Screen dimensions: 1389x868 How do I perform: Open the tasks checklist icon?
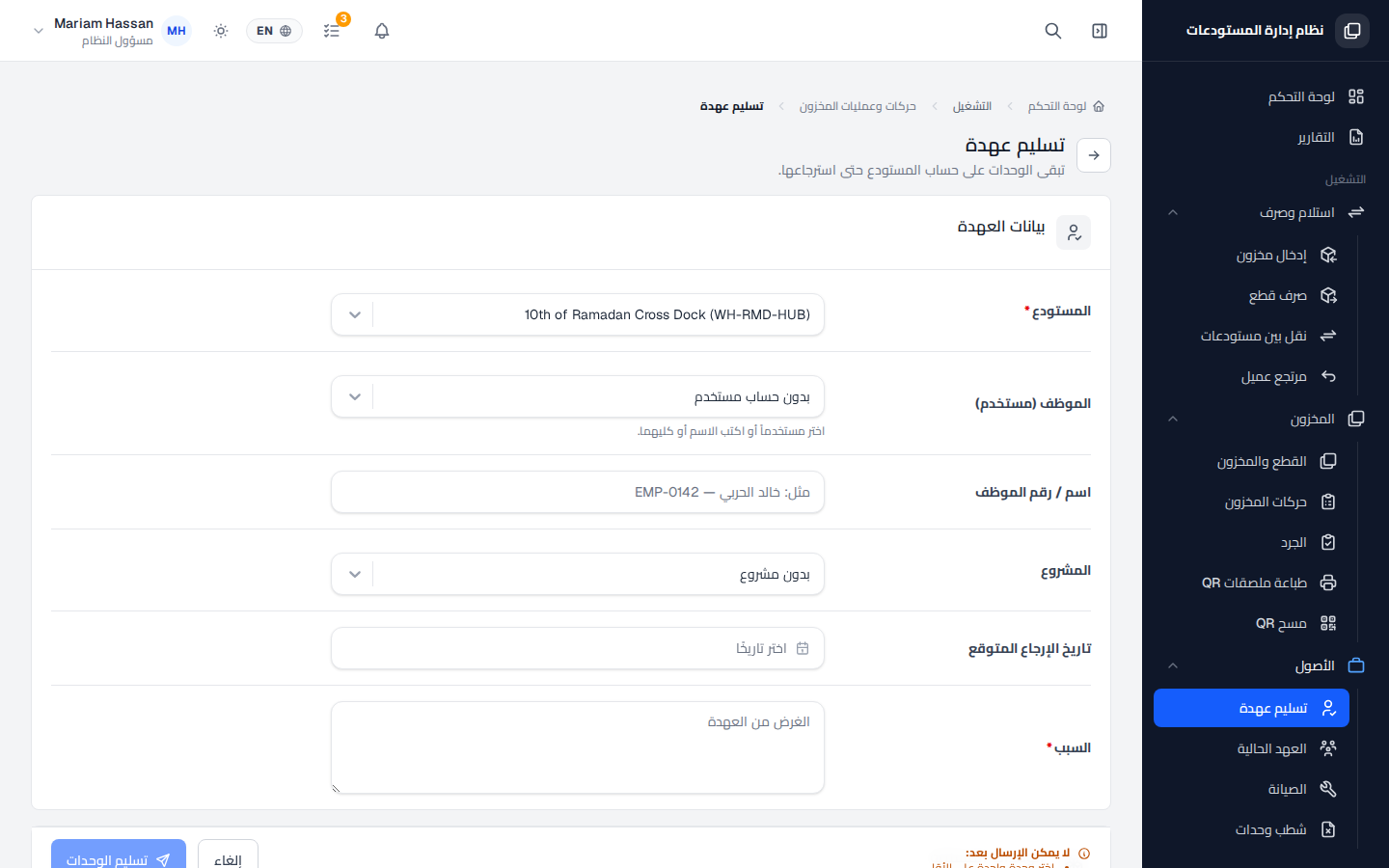tap(332, 31)
